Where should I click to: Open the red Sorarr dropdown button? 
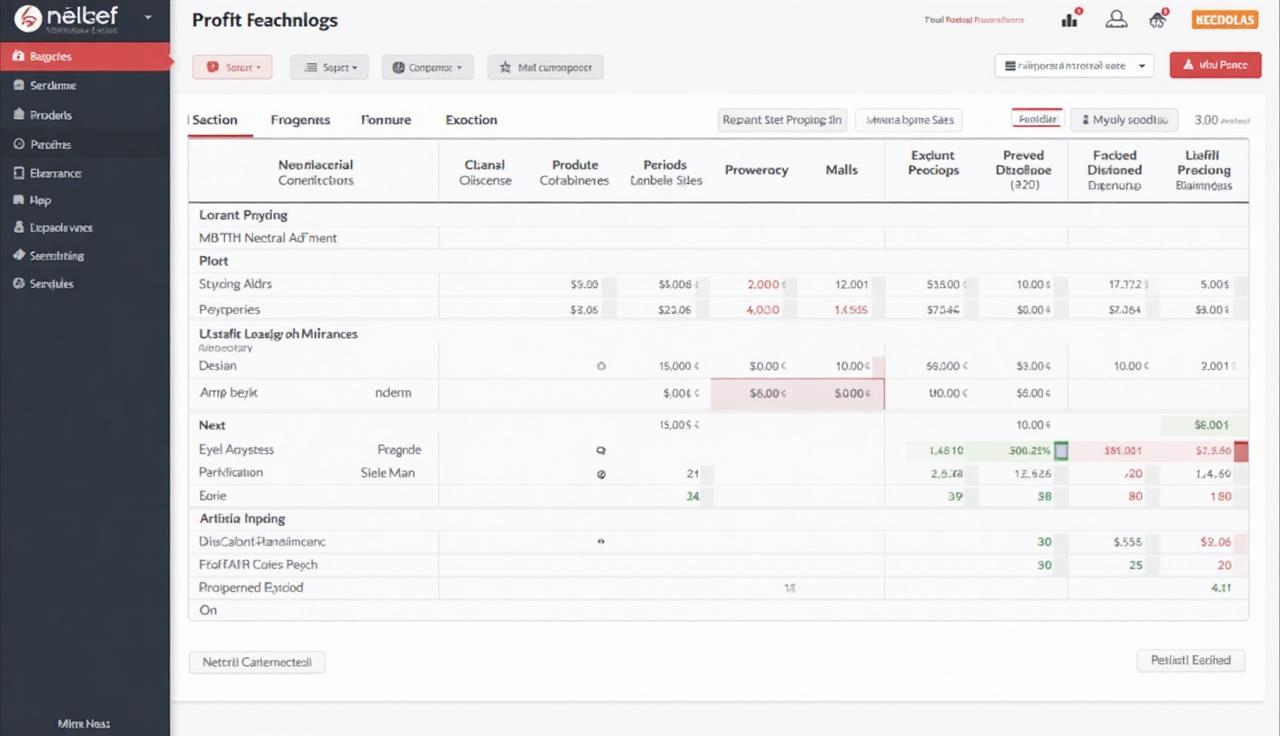pyautogui.click(x=232, y=67)
